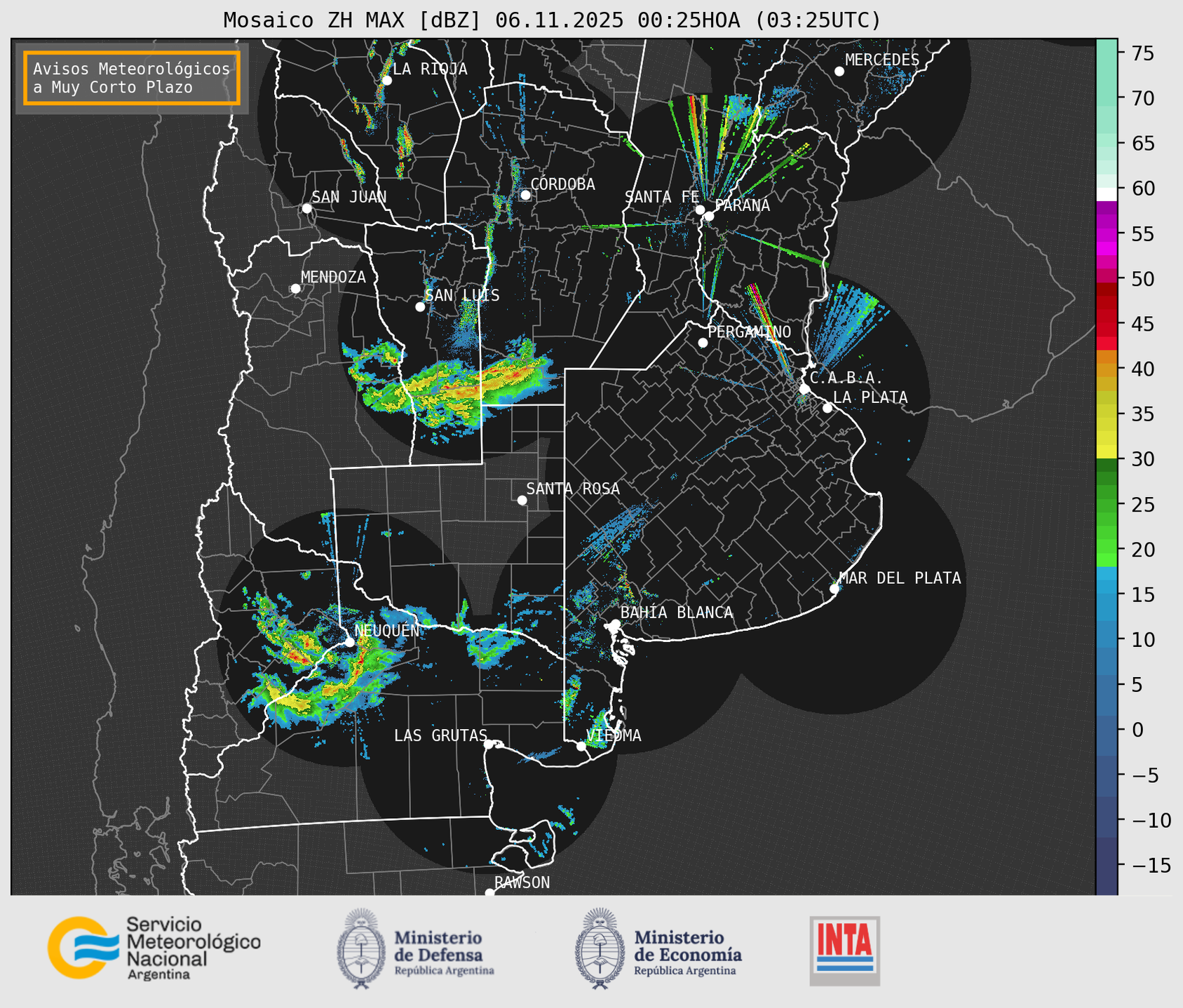
Task: Click the Bahía Blanca city label
Action: tap(676, 613)
